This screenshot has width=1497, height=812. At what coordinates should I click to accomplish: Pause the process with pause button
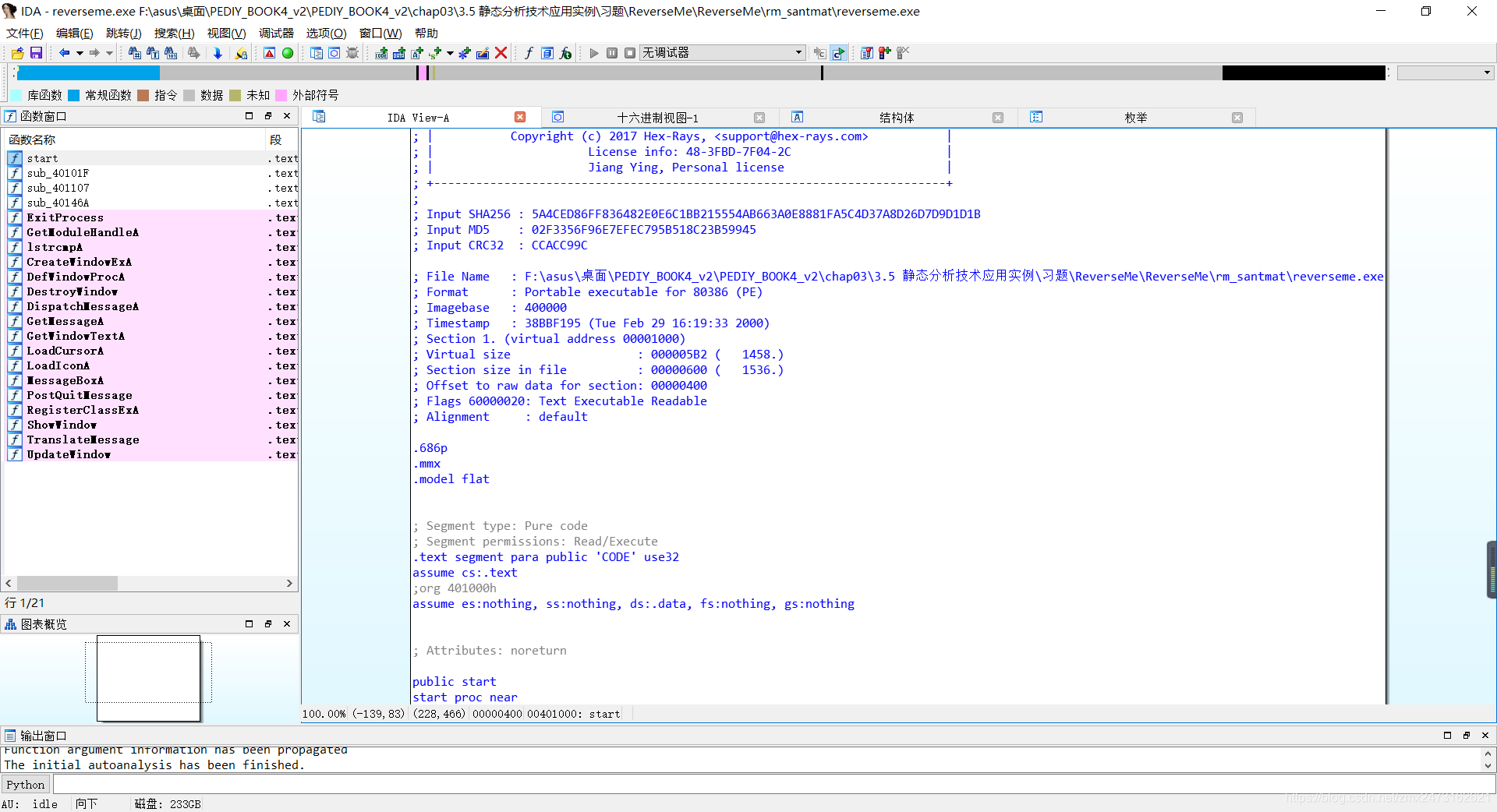click(612, 53)
